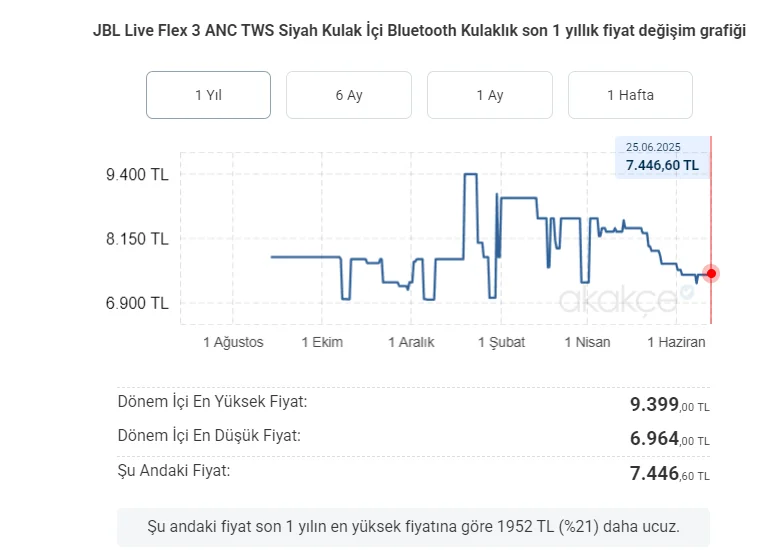Click the akakçe watermark logo
The image size is (781, 550).
click(x=618, y=300)
